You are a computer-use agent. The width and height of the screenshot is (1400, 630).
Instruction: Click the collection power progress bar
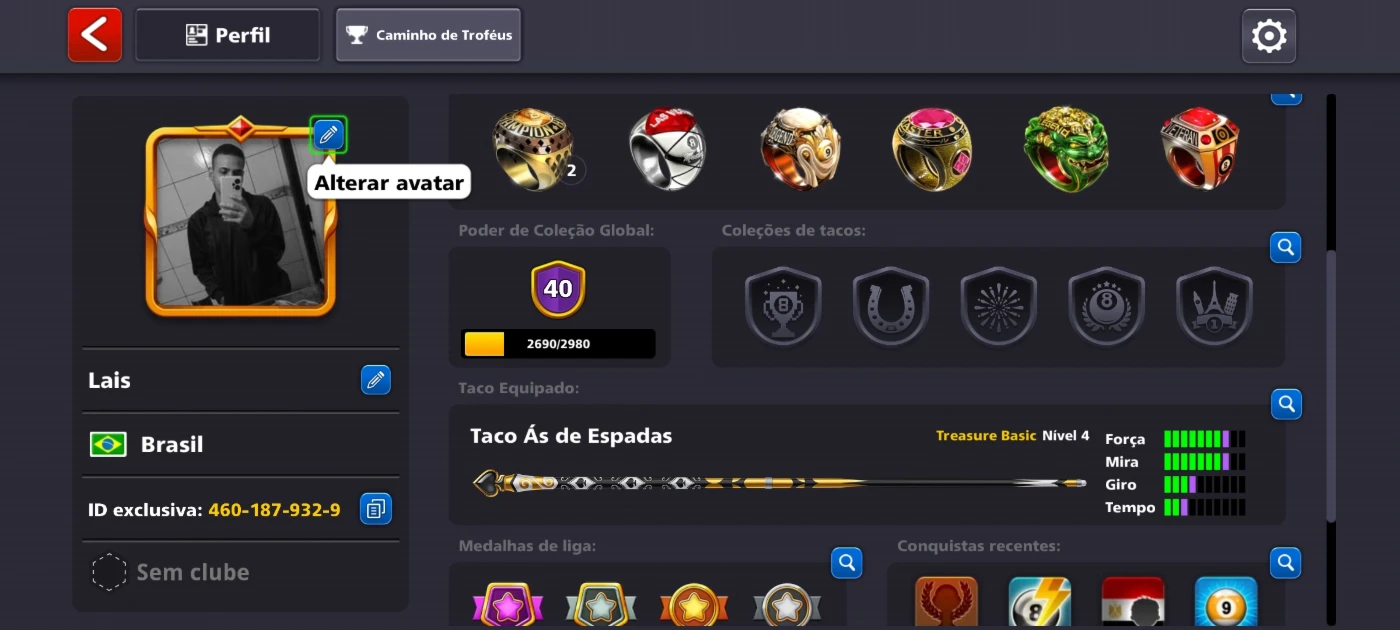coord(558,344)
